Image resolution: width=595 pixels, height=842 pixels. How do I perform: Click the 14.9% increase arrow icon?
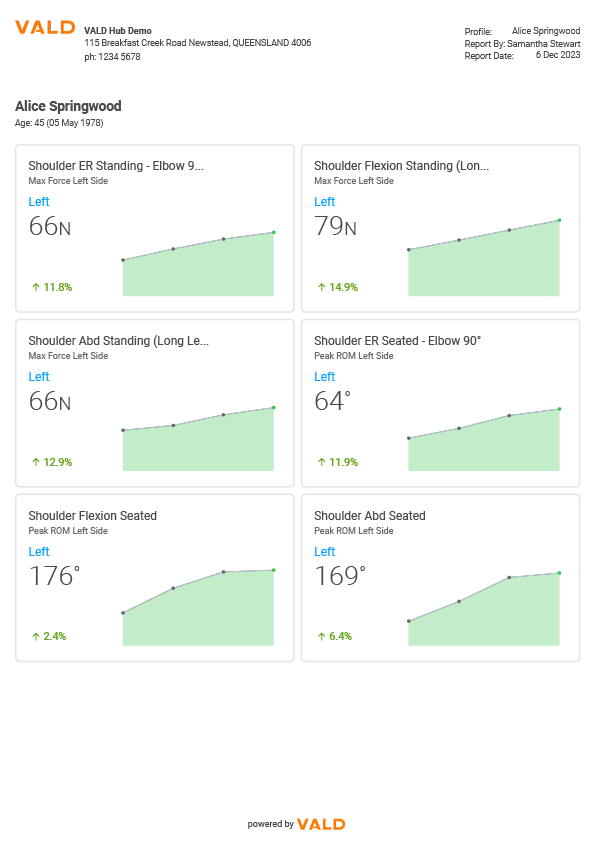322,287
